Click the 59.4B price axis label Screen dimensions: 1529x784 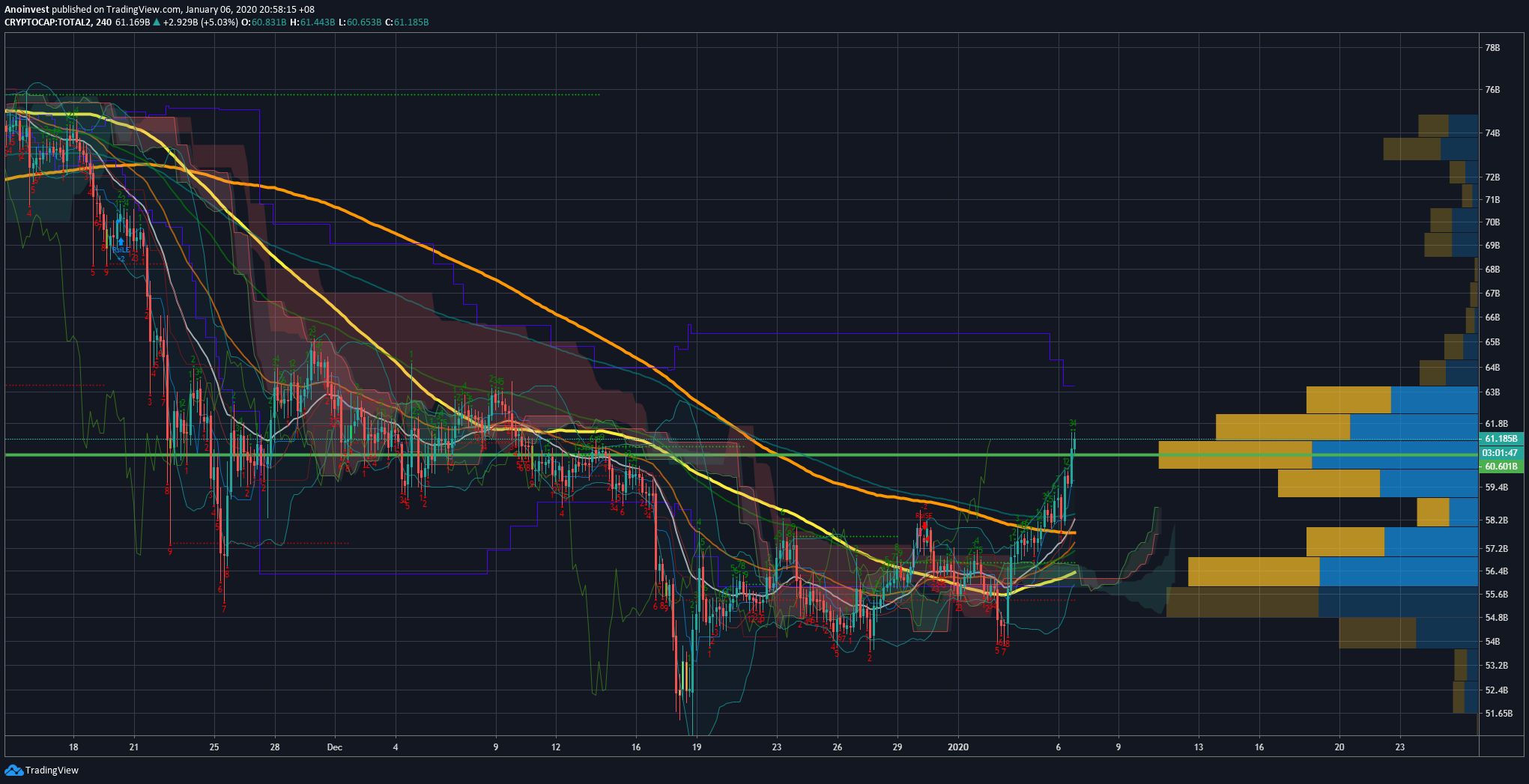[x=1496, y=487]
